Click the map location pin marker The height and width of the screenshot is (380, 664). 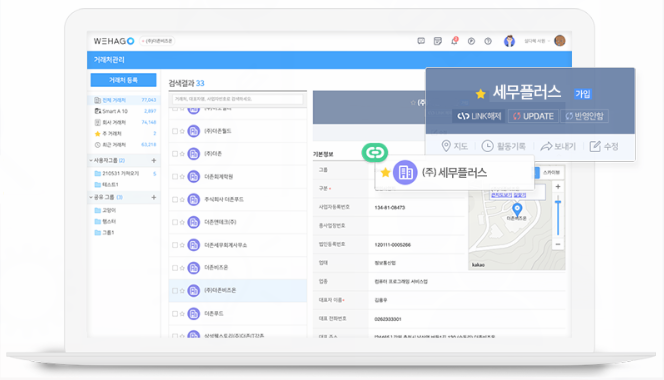pos(517,209)
